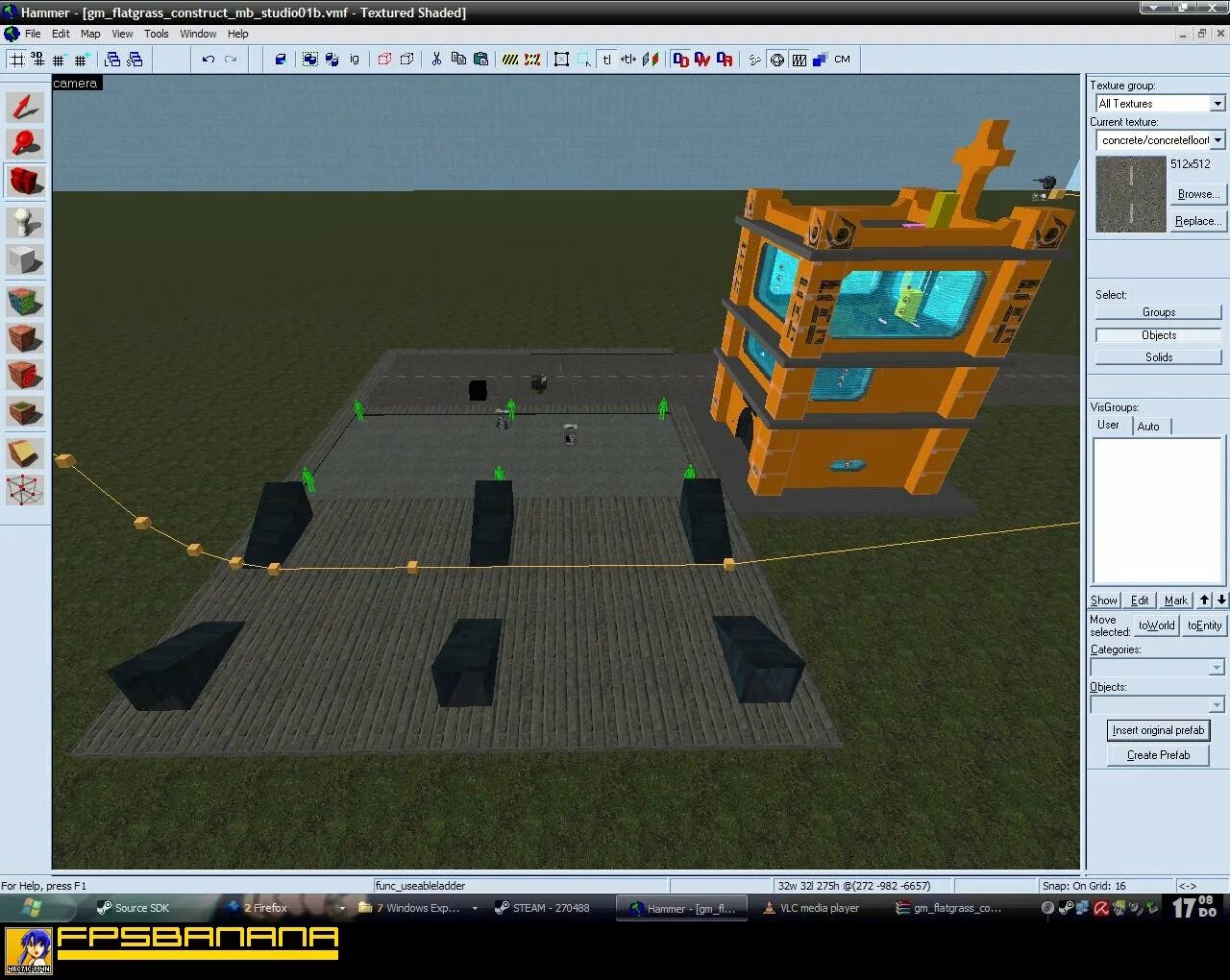Open the File menu

pyautogui.click(x=33, y=34)
